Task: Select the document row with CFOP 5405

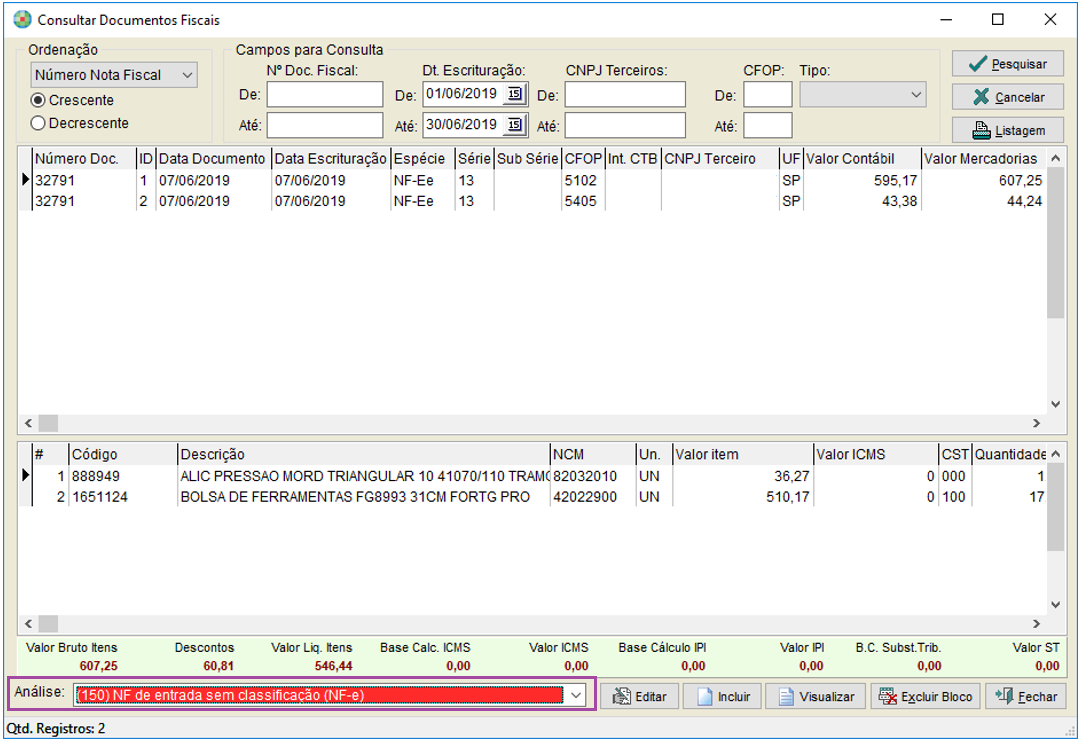Action: tap(533, 201)
